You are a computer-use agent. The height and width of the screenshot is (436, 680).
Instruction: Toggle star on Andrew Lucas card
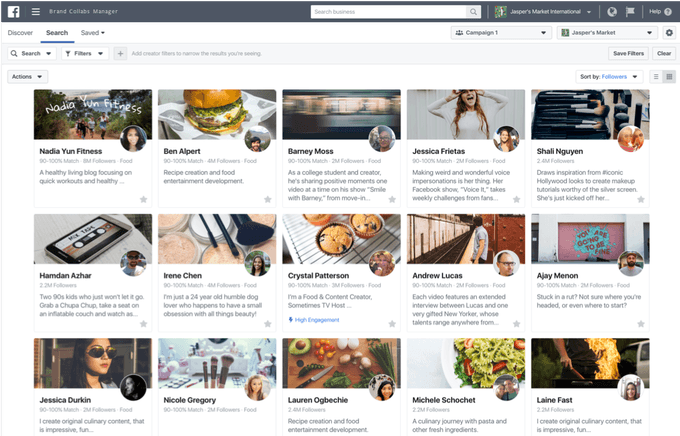517,324
